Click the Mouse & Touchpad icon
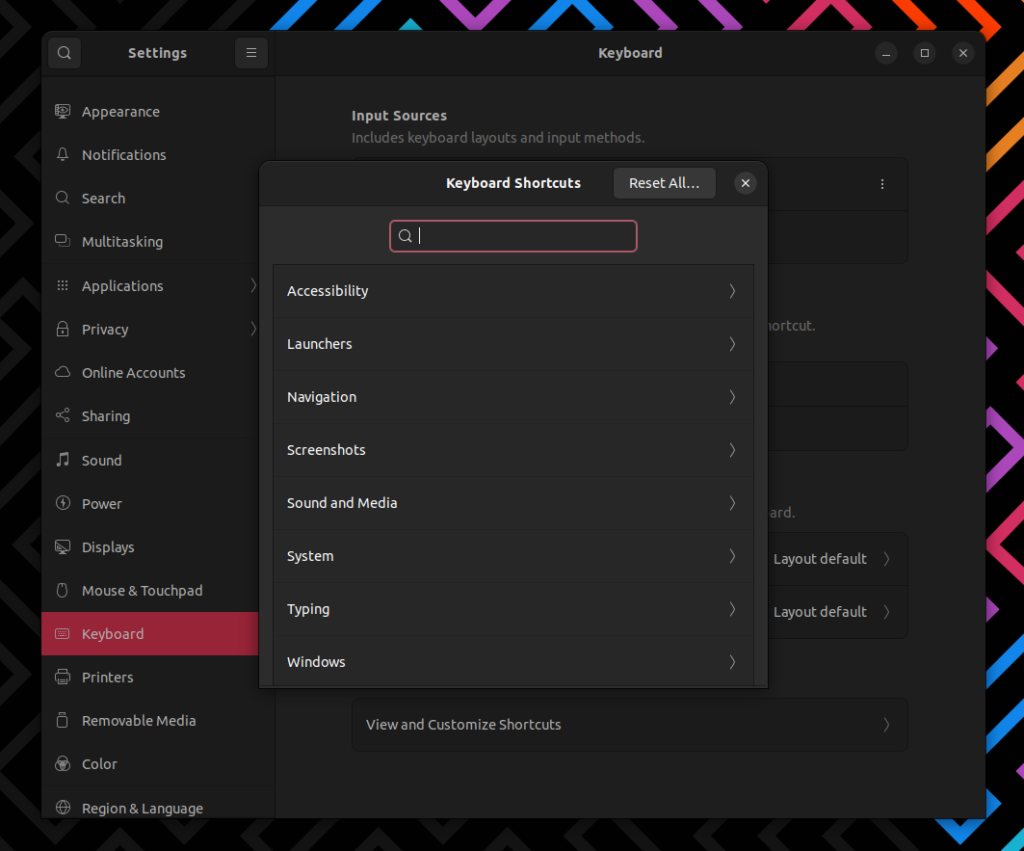The image size is (1024, 851). [x=63, y=590]
